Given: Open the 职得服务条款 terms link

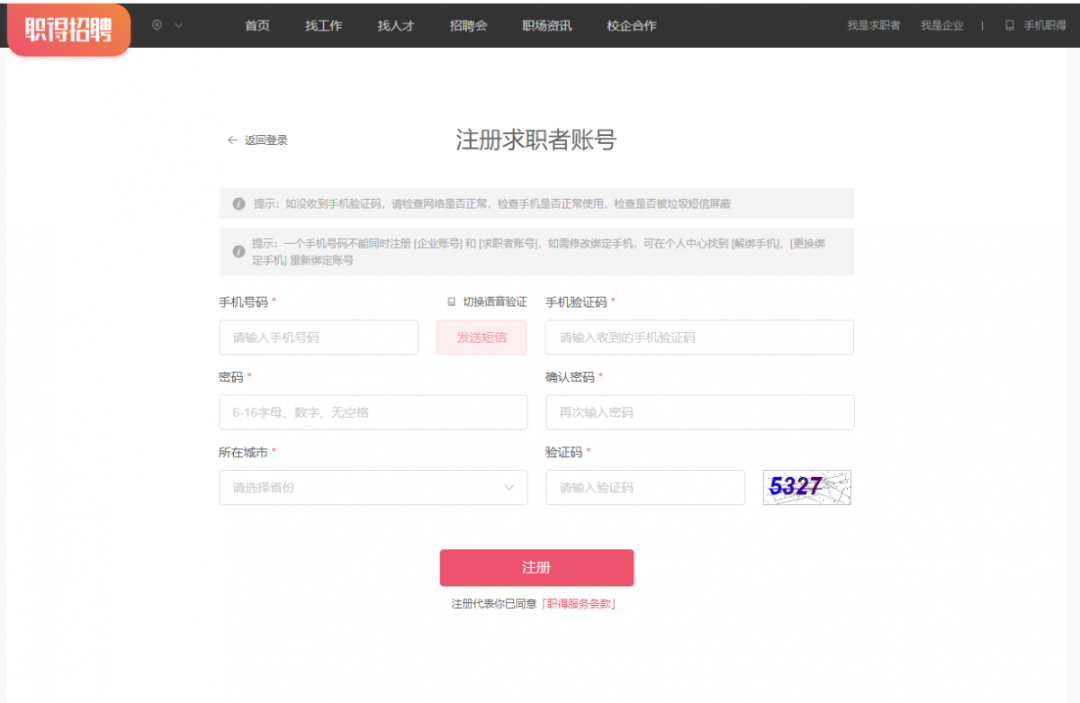Looking at the screenshot, I should (578, 604).
